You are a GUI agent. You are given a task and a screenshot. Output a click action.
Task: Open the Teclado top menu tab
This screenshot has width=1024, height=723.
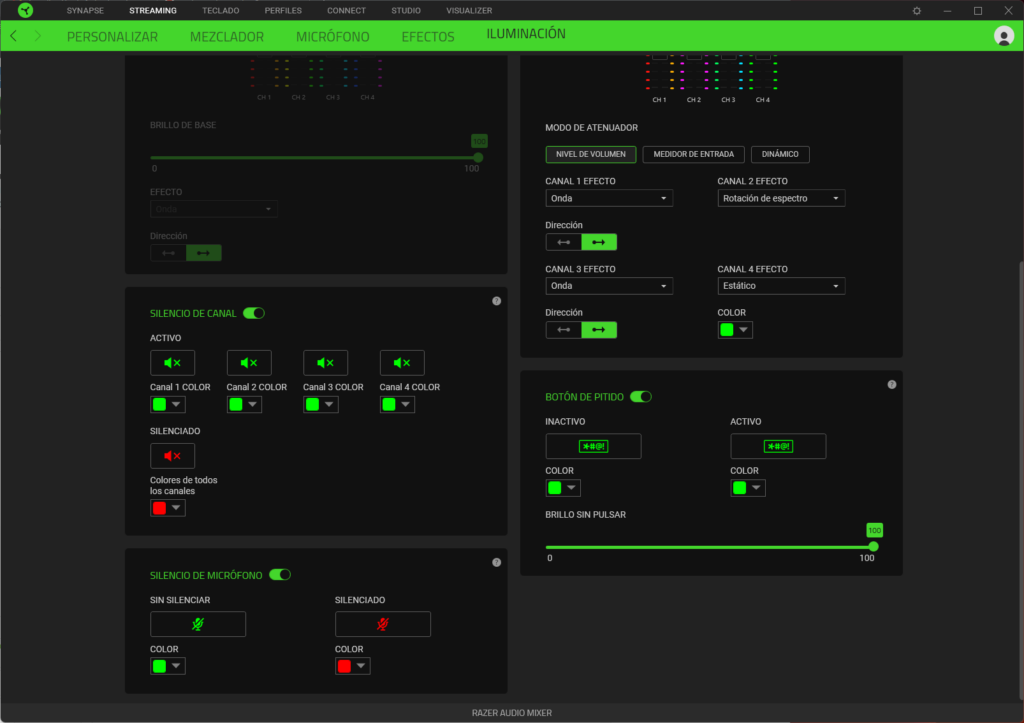point(220,10)
